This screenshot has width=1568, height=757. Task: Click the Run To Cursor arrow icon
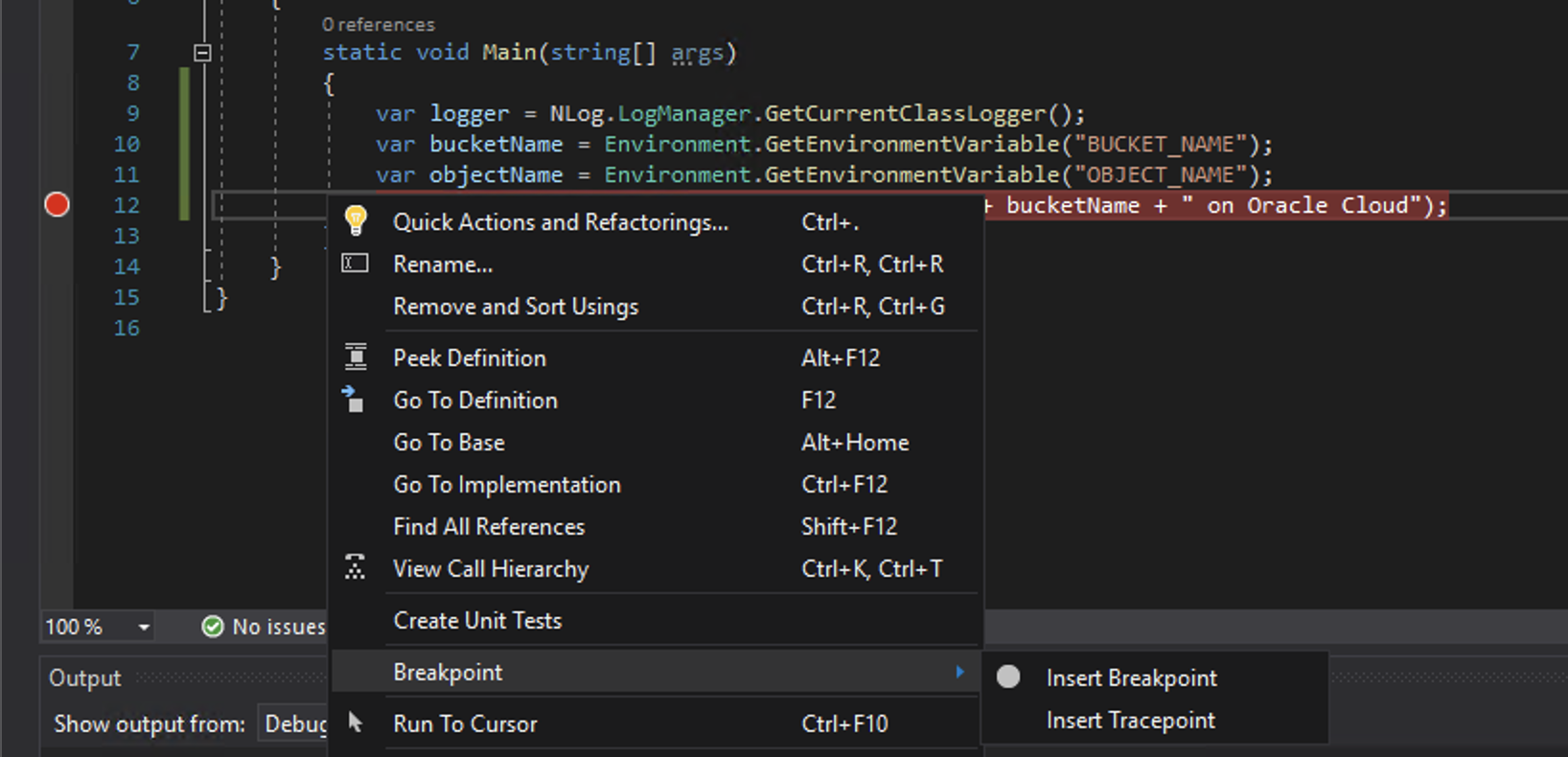pyautogui.click(x=356, y=723)
